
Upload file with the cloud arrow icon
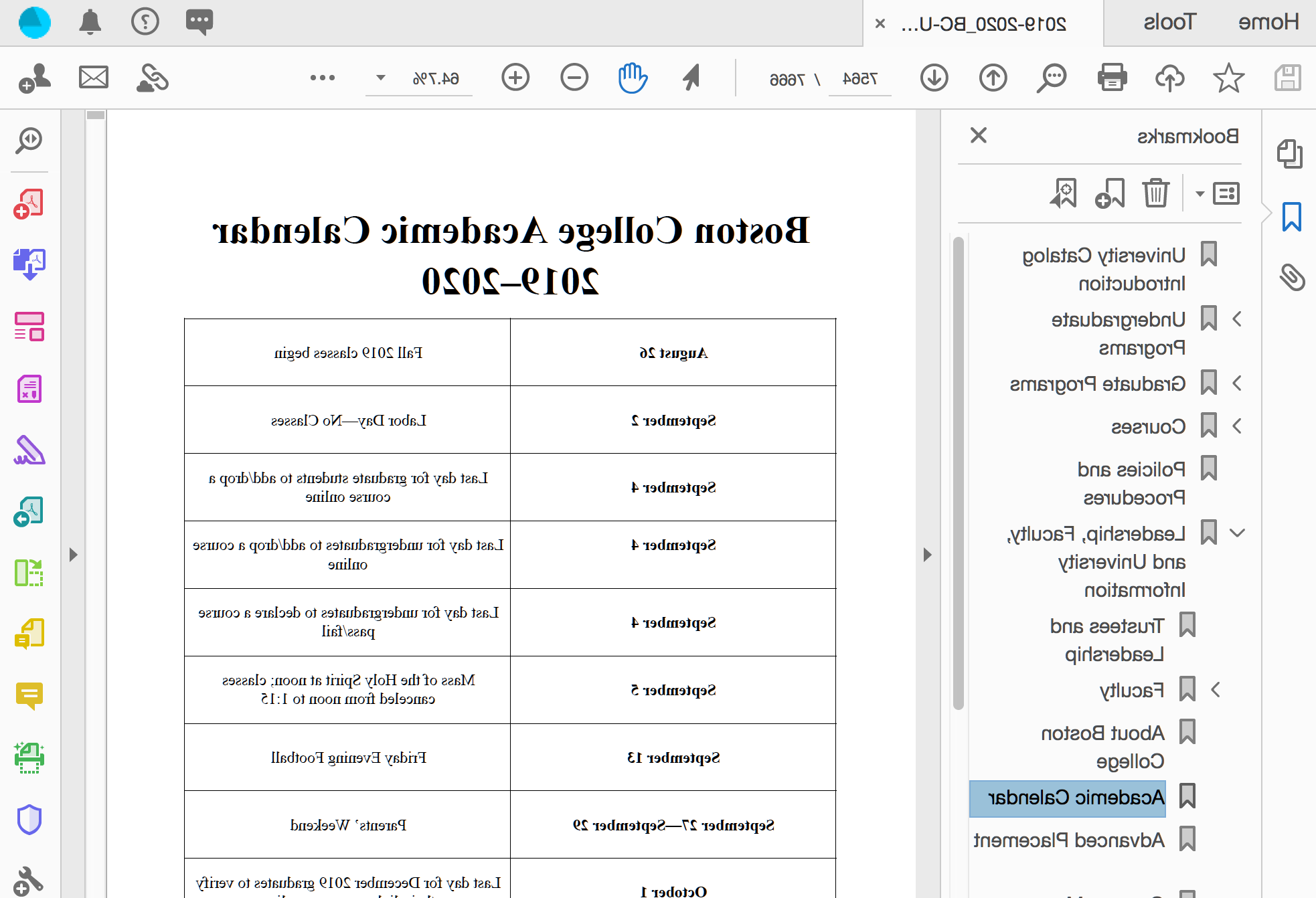[x=1170, y=78]
